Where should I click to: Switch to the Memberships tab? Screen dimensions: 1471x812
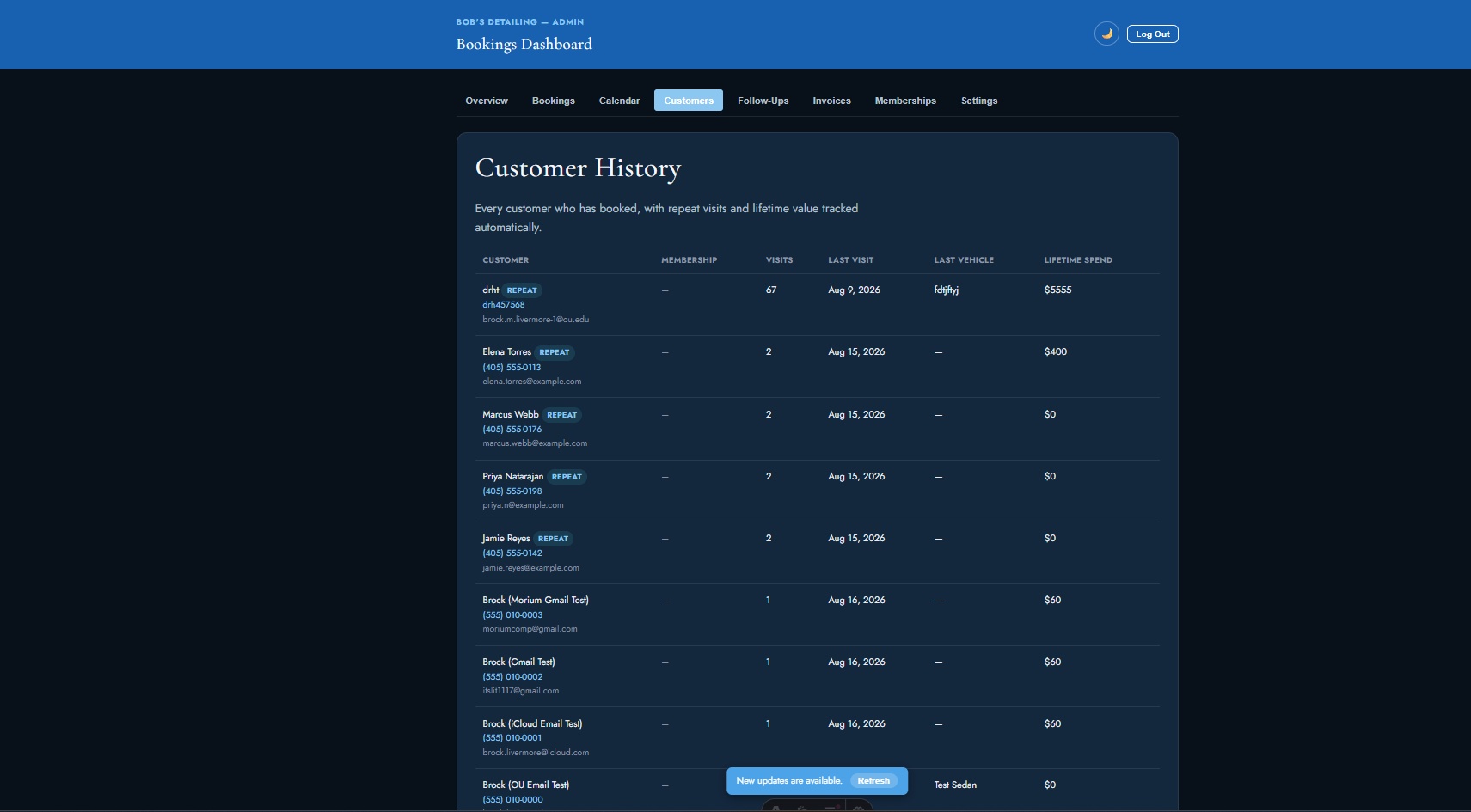(x=905, y=101)
